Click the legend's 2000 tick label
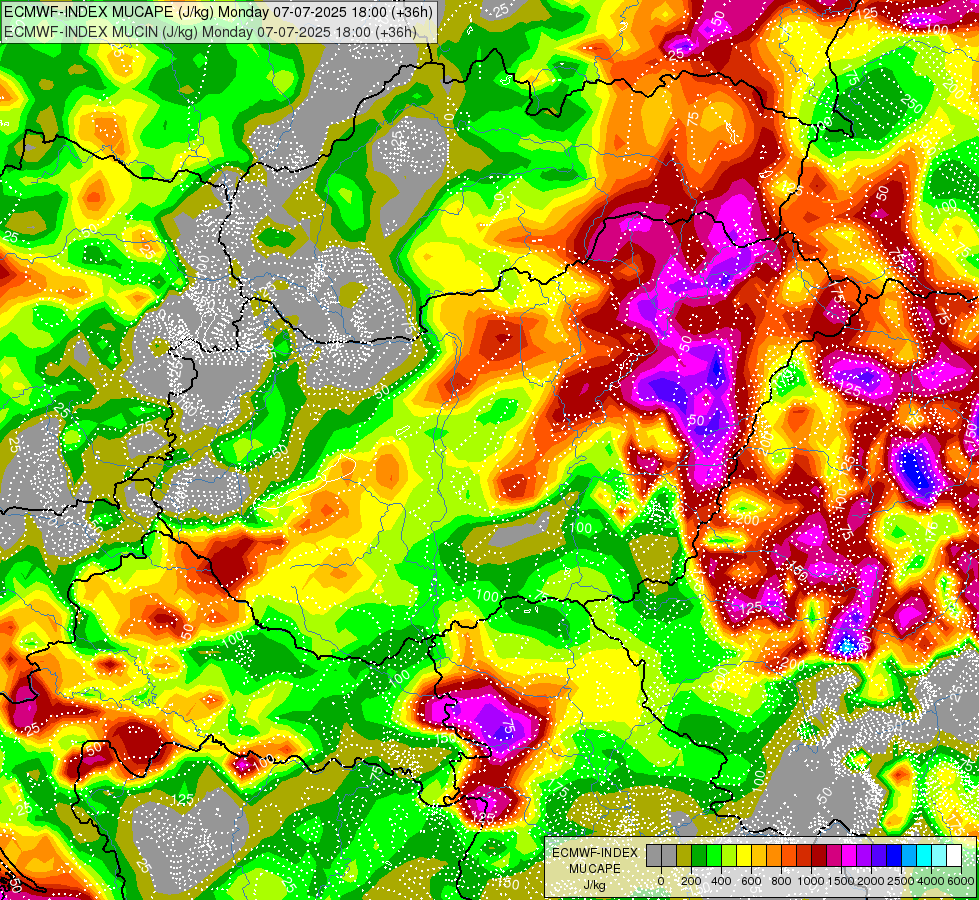 [x=871, y=881]
